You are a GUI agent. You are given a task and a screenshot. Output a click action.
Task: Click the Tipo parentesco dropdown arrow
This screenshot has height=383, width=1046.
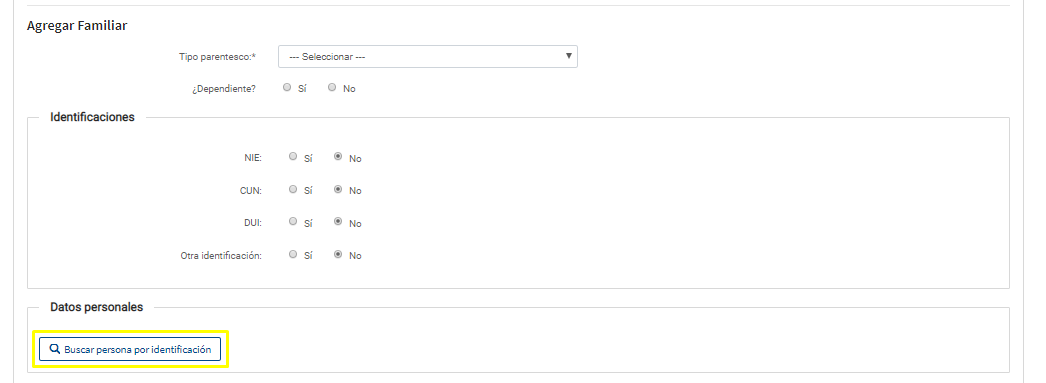[x=568, y=56]
